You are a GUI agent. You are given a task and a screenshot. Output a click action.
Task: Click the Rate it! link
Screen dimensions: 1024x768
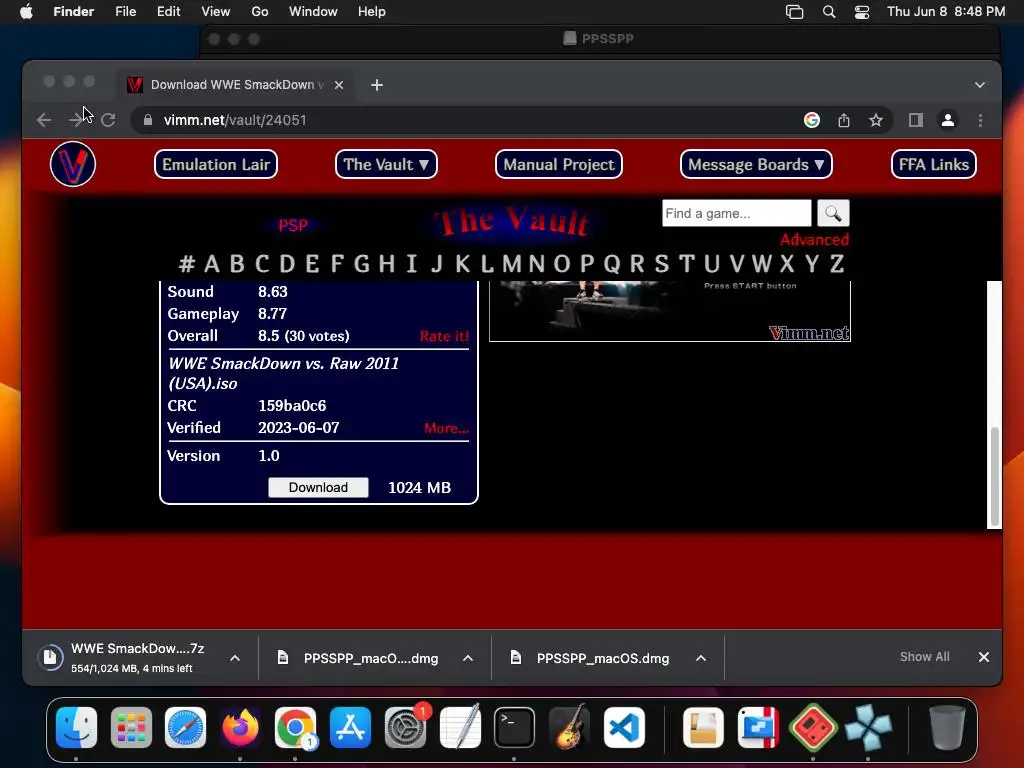click(444, 336)
